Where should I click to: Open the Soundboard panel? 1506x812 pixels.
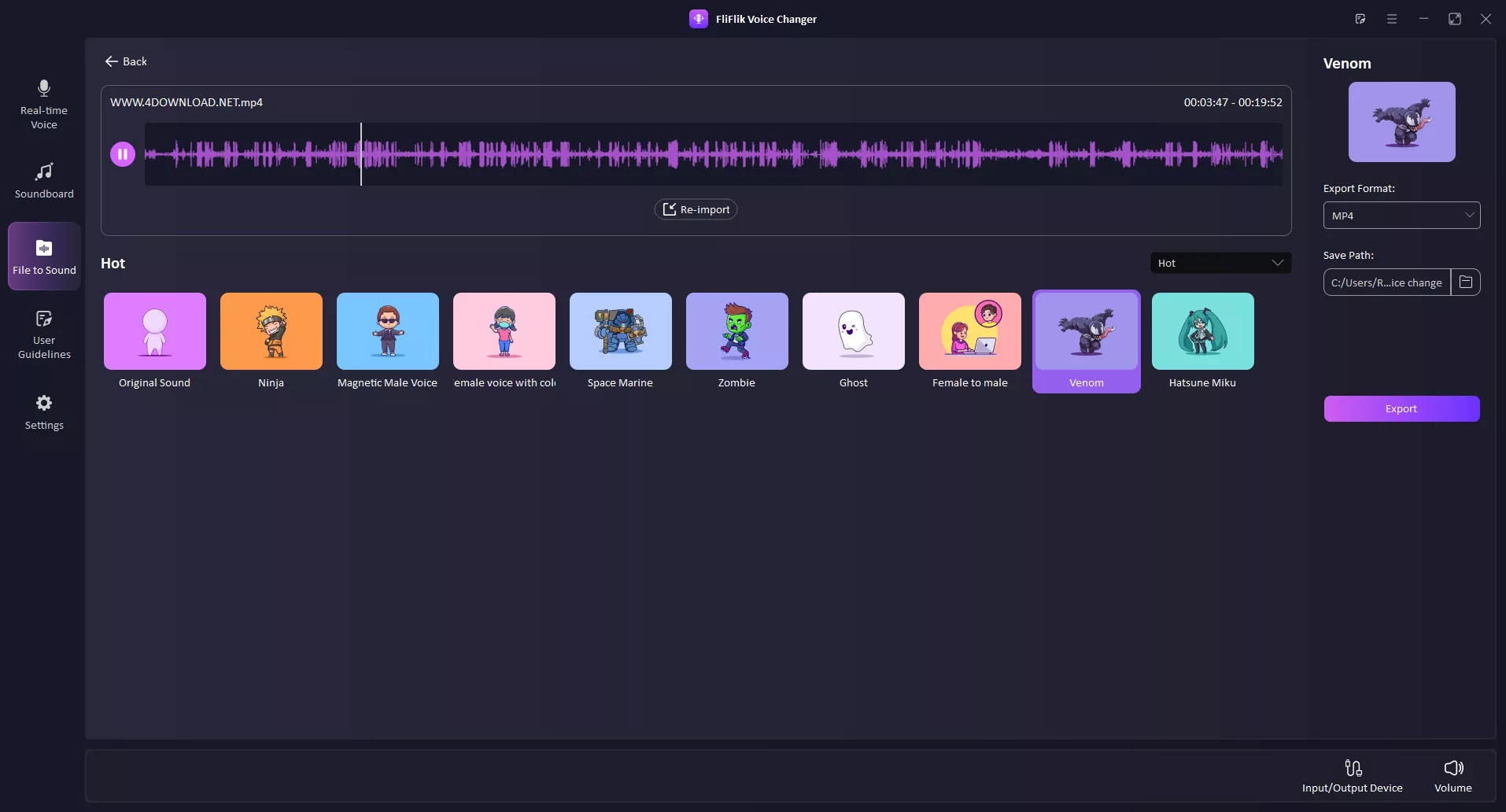point(43,181)
